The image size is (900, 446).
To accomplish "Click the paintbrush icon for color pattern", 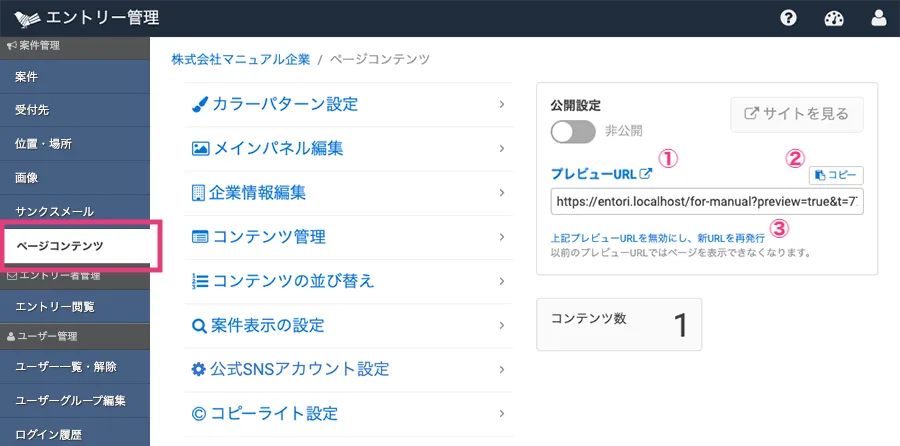I will click(x=199, y=104).
